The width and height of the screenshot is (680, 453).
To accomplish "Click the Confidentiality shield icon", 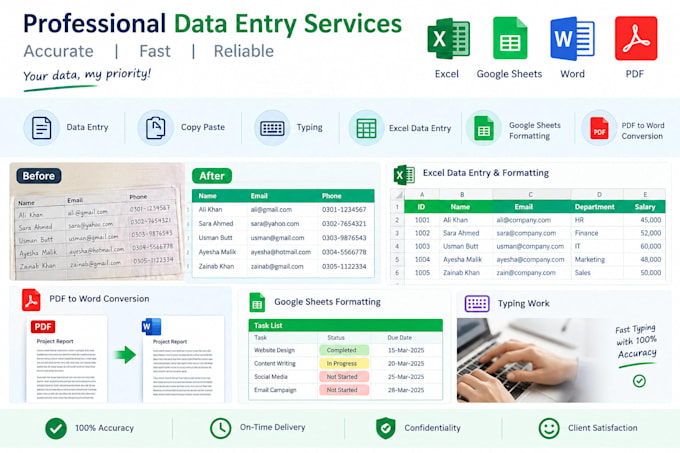I will [x=386, y=428].
